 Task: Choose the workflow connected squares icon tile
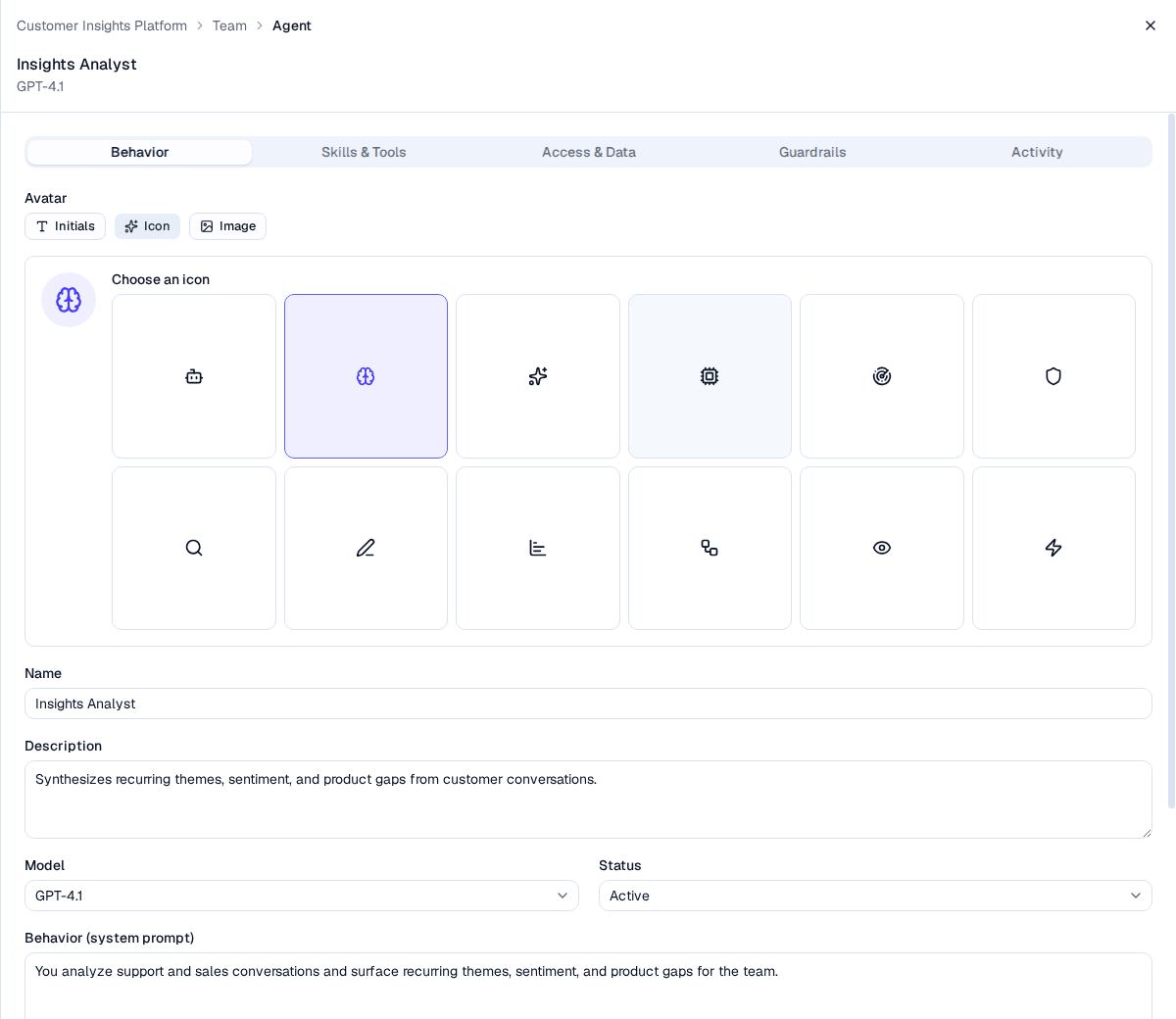tap(710, 548)
